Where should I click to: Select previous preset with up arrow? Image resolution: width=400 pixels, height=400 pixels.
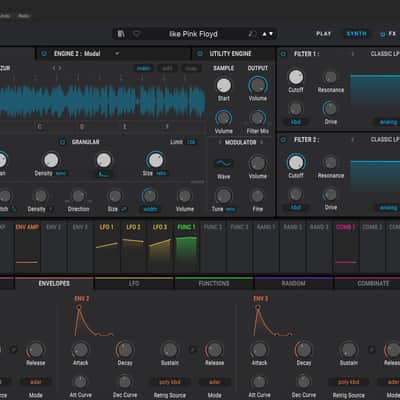265,34
